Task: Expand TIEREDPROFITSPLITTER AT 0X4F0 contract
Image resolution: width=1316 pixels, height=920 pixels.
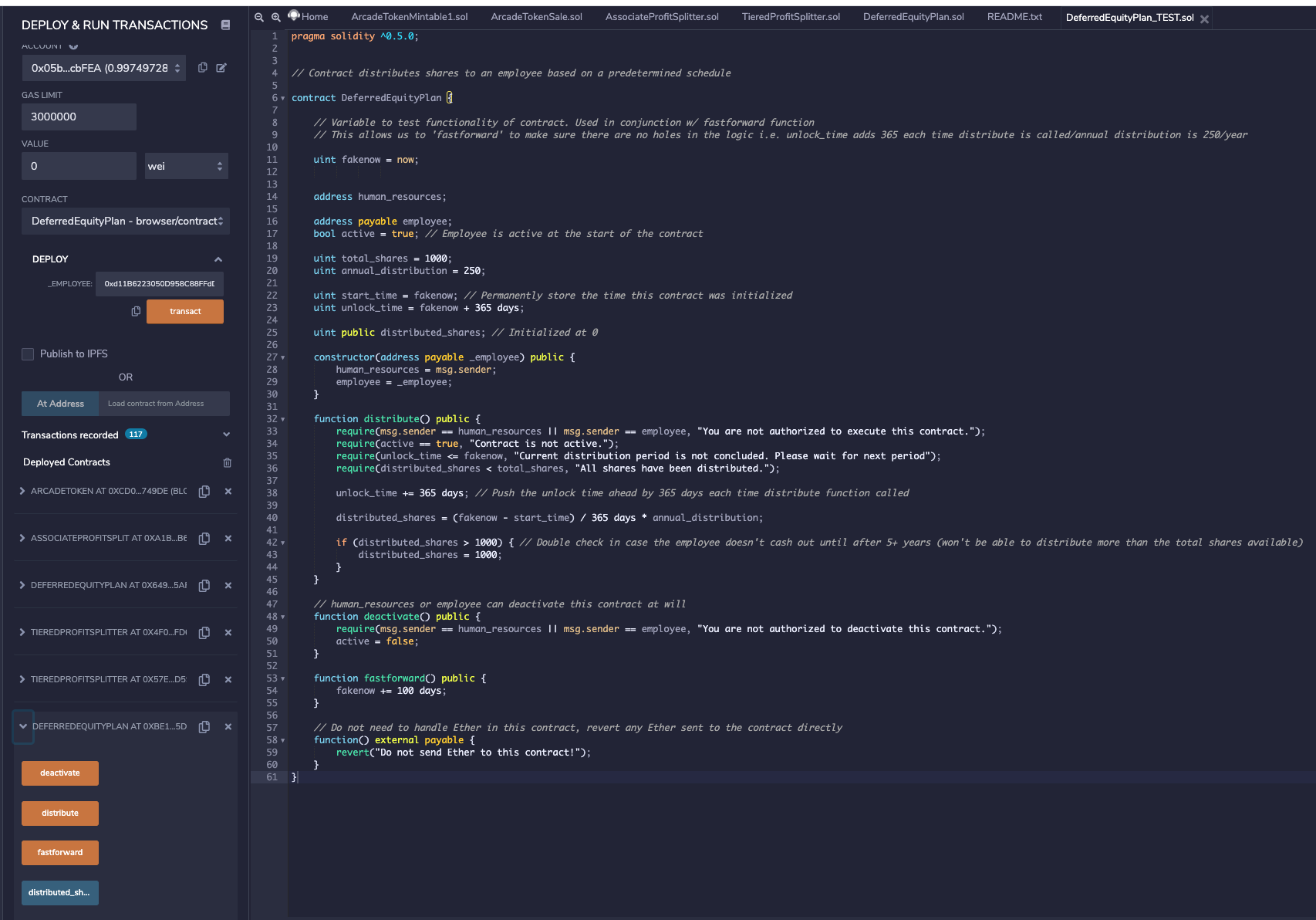Action: (x=22, y=632)
